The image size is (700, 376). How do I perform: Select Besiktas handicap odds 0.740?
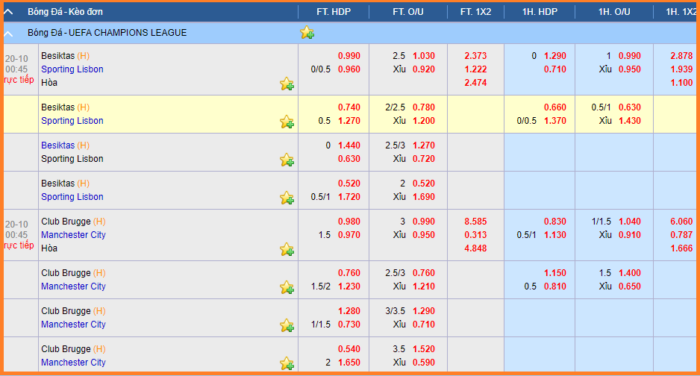click(x=349, y=107)
